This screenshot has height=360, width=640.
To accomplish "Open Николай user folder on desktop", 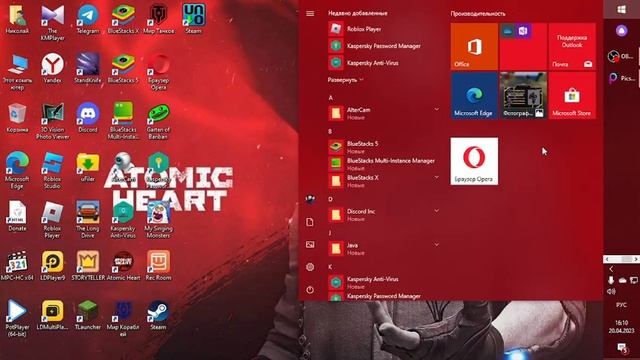I will click(17, 19).
